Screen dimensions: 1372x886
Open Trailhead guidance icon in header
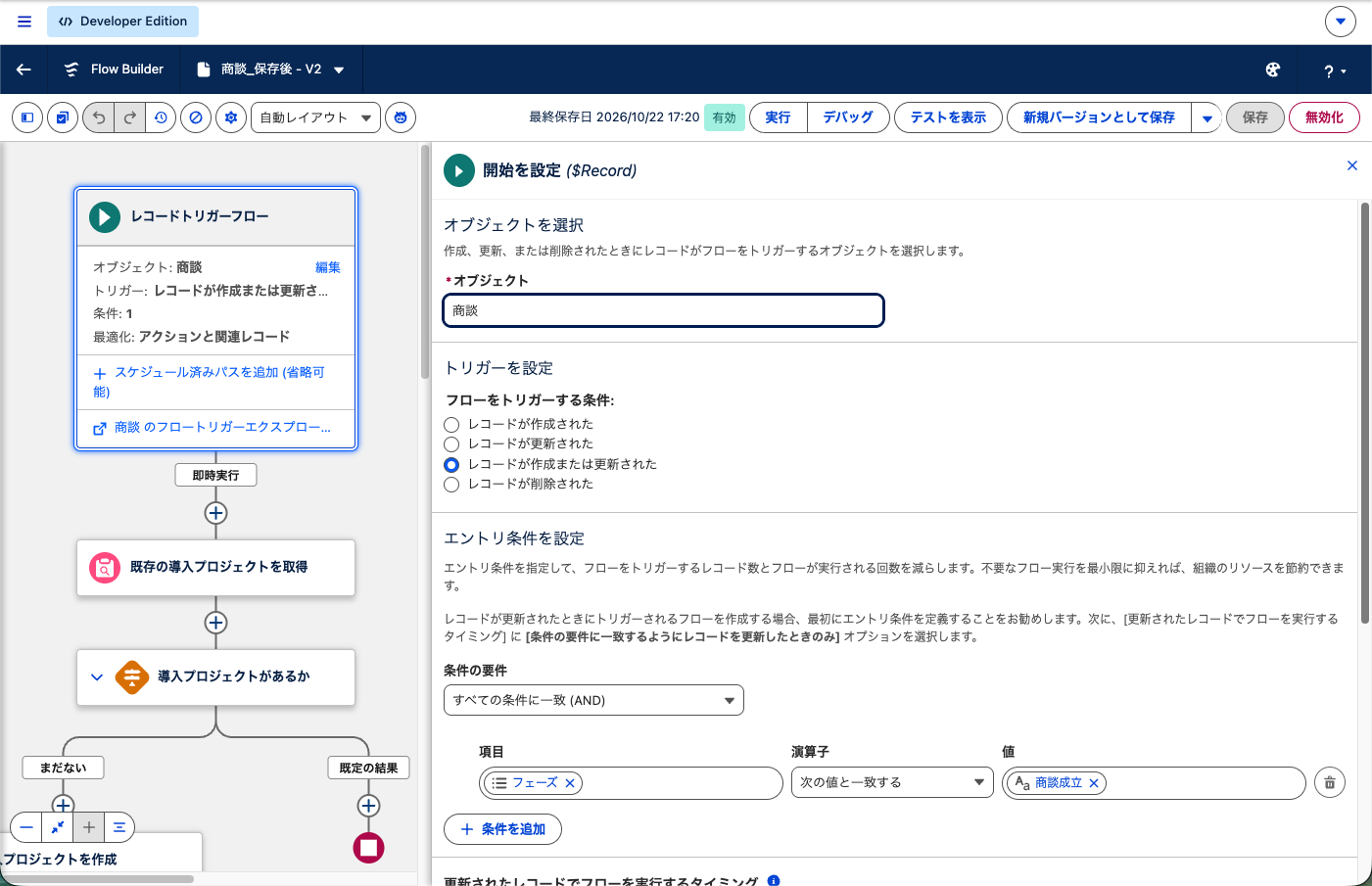pos(1273,70)
